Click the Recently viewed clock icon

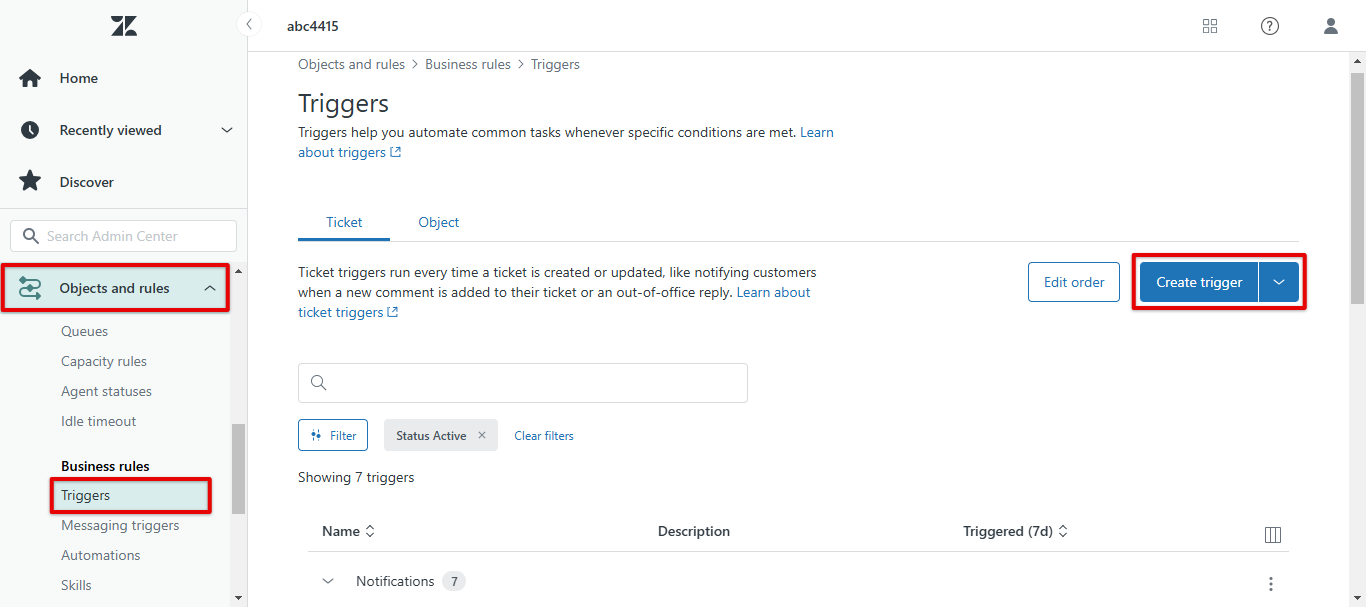click(x=30, y=130)
